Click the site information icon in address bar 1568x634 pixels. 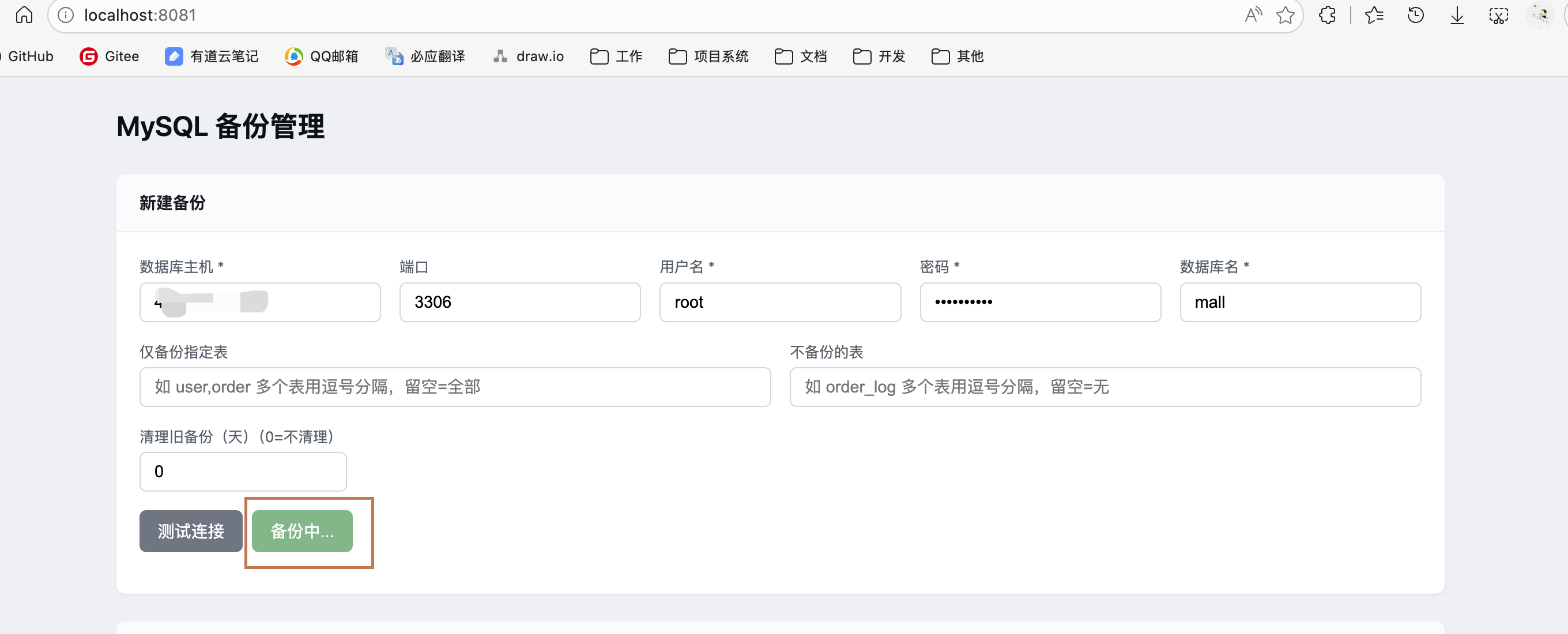pyautogui.click(x=66, y=14)
